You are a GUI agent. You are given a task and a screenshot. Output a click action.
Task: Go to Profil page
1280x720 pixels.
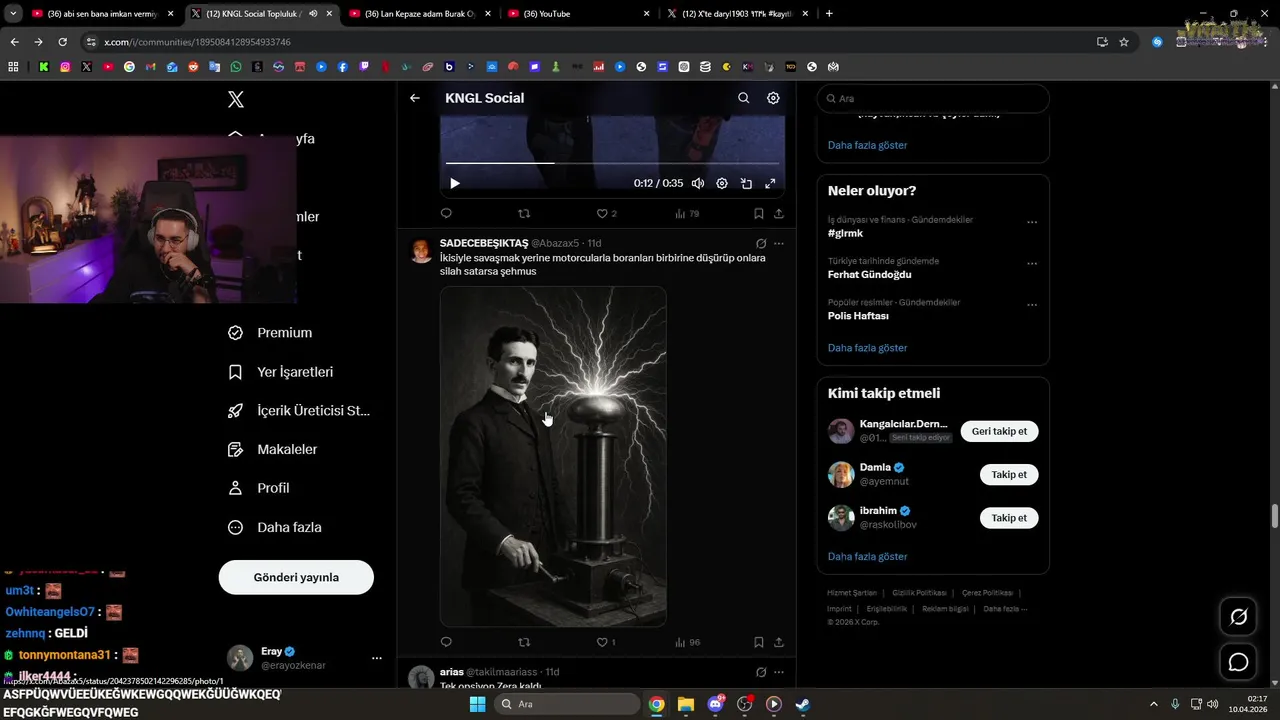point(259,488)
